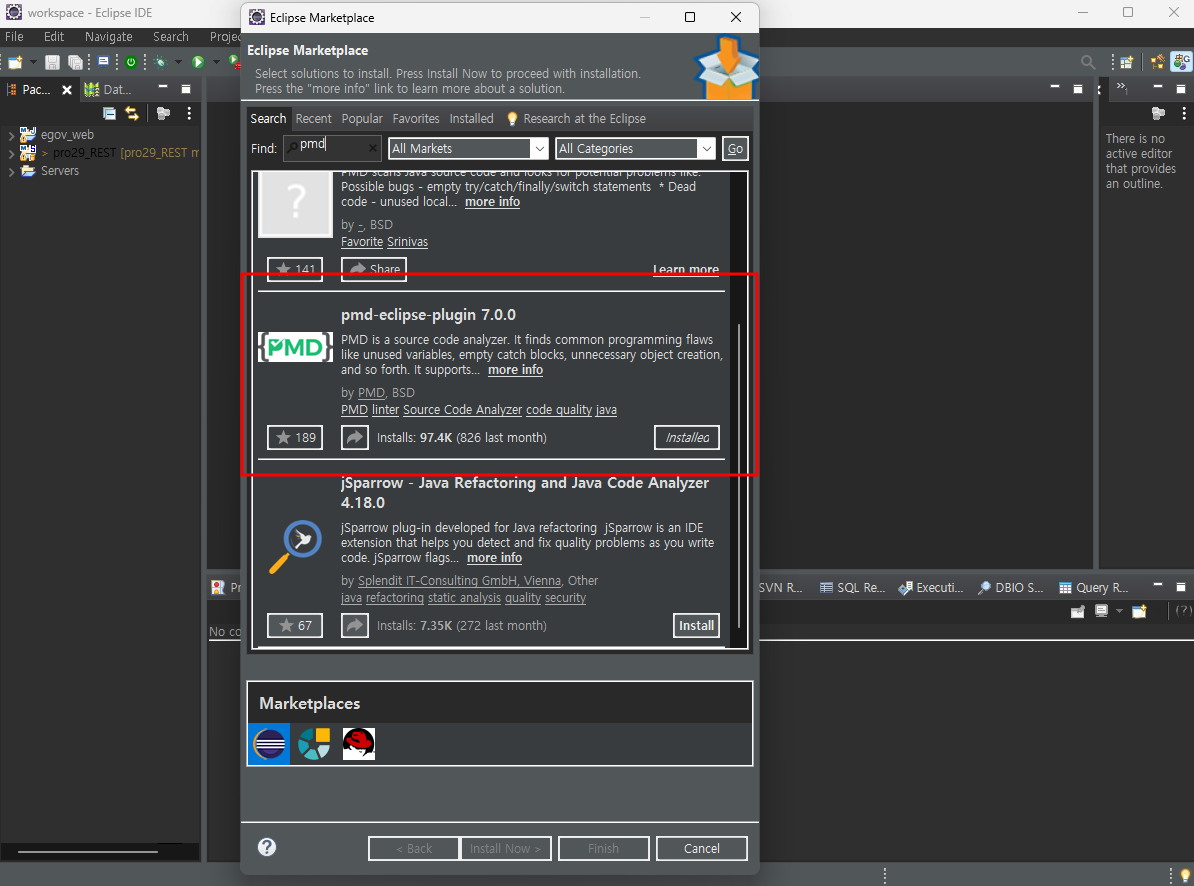The image size is (1194, 886).
Task: Click the help question mark icon
Action: (x=267, y=847)
